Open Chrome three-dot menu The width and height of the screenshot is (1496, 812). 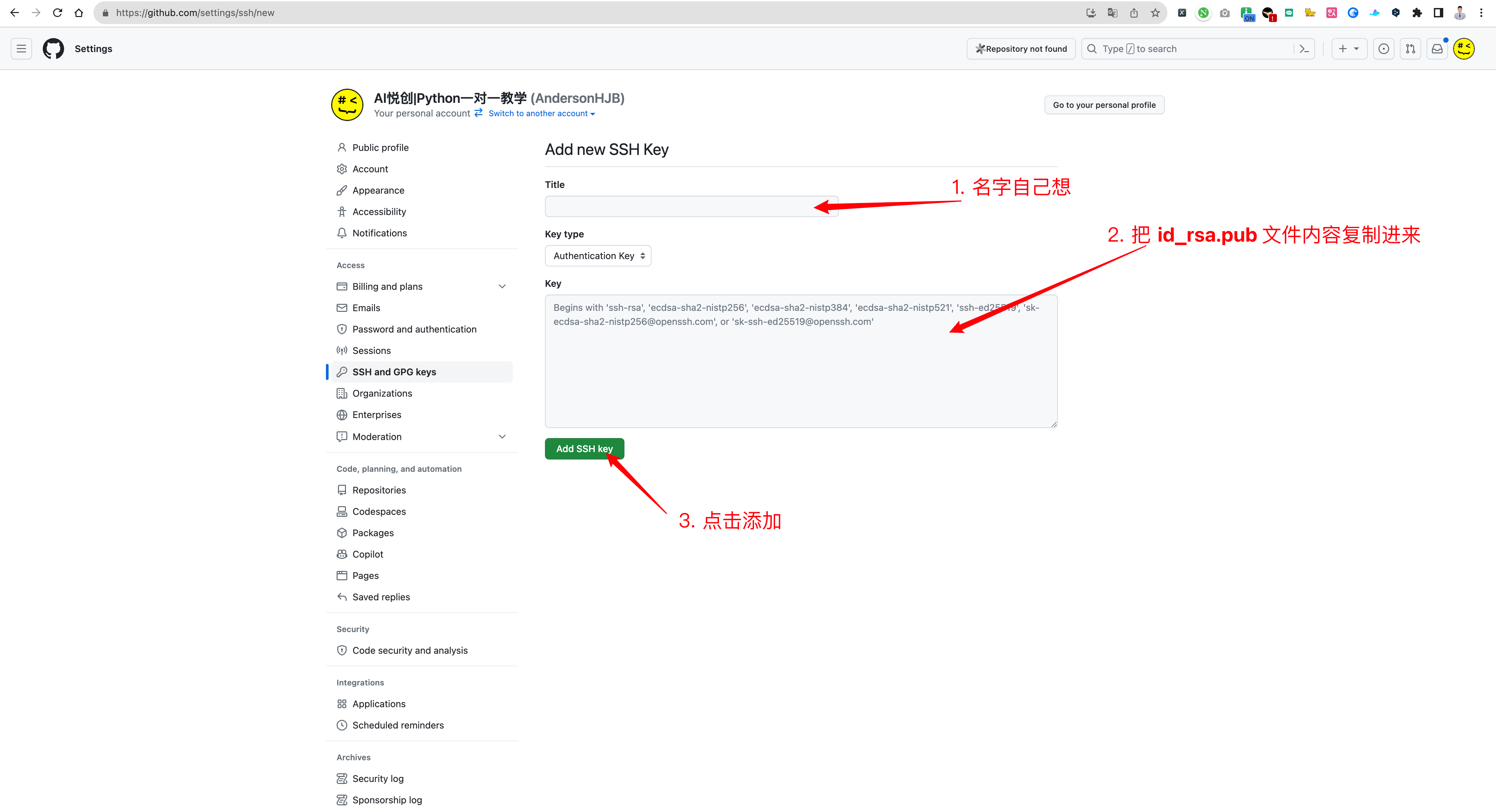click(1482, 13)
